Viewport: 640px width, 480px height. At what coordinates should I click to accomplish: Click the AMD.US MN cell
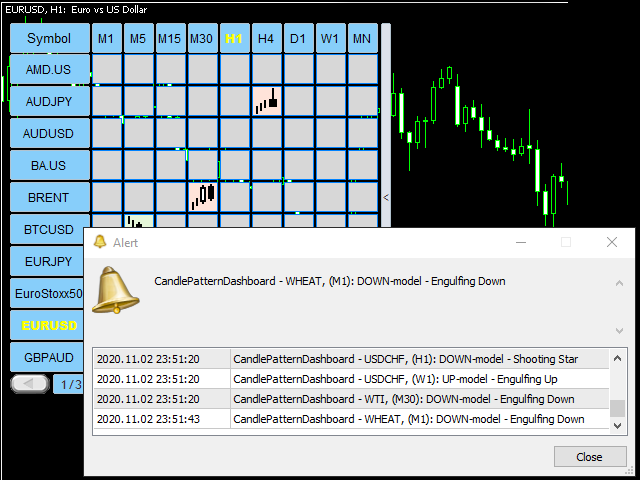click(363, 69)
